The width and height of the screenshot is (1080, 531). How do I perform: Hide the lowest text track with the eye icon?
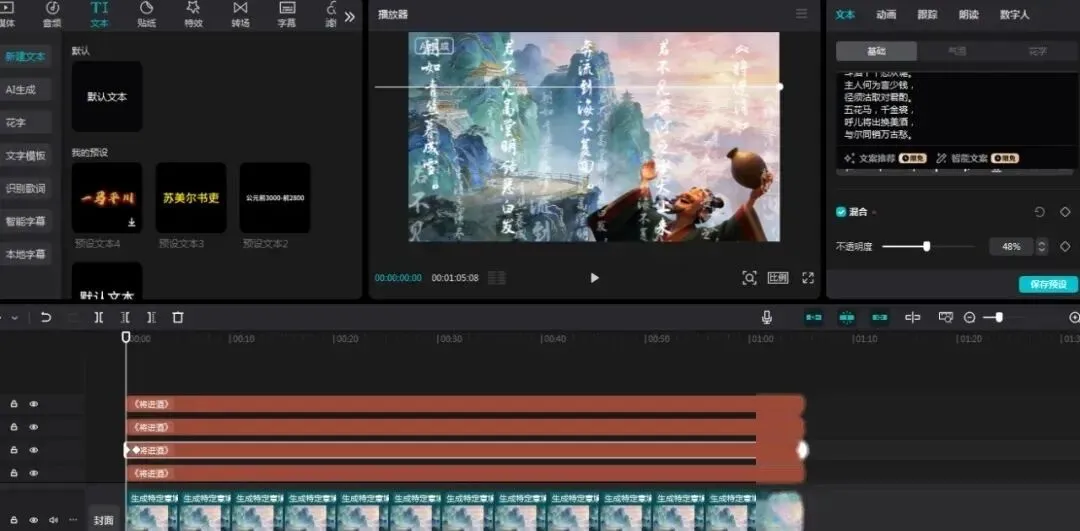[33, 473]
